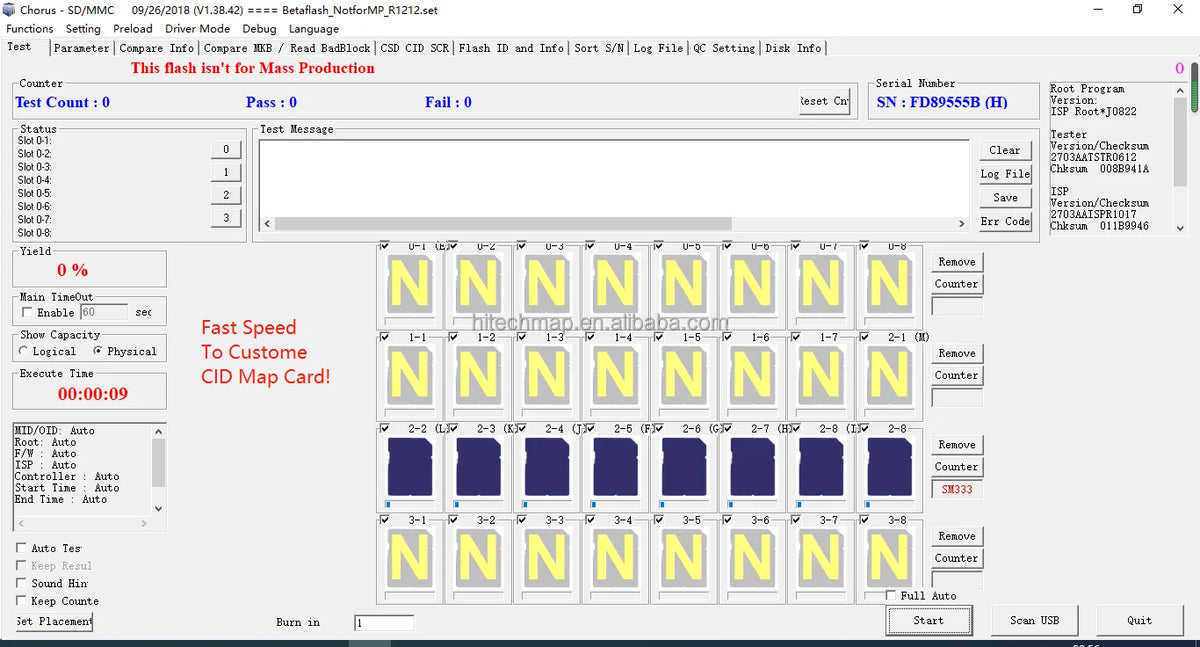Open the CSD CID SCR tab
Image resolution: width=1200 pixels, height=647 pixels.
pyautogui.click(x=415, y=48)
